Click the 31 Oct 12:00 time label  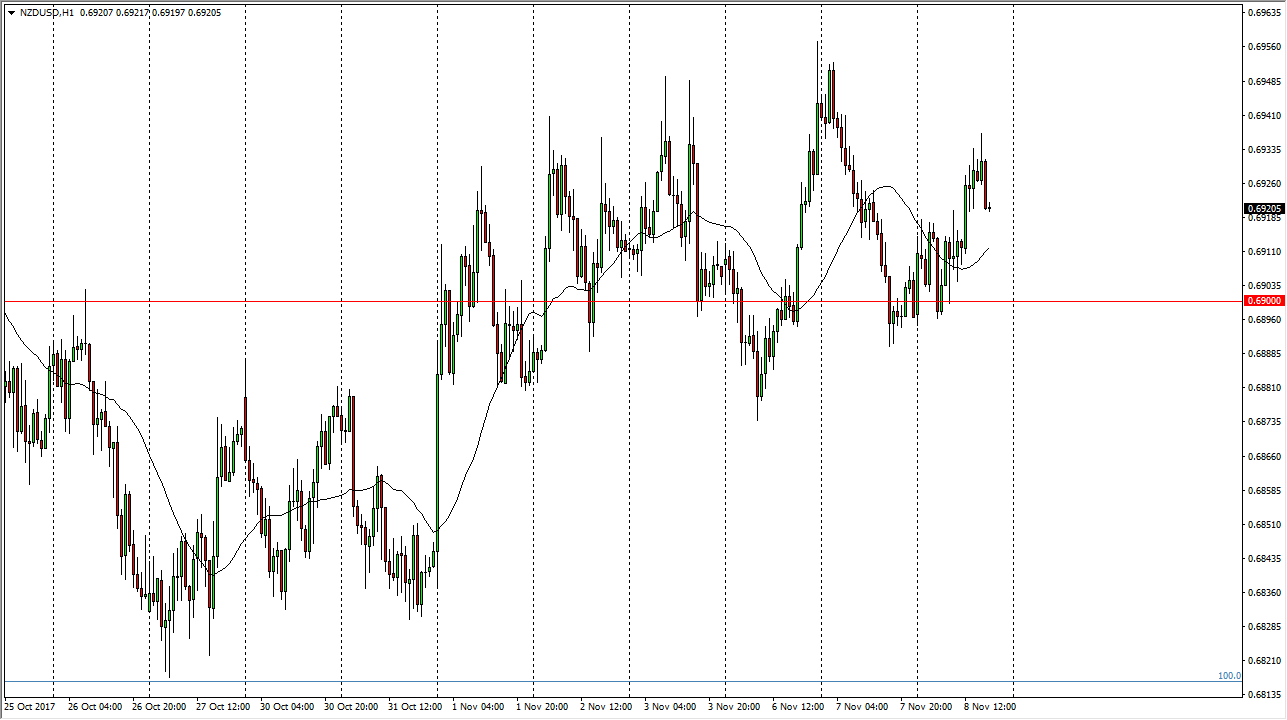414,707
